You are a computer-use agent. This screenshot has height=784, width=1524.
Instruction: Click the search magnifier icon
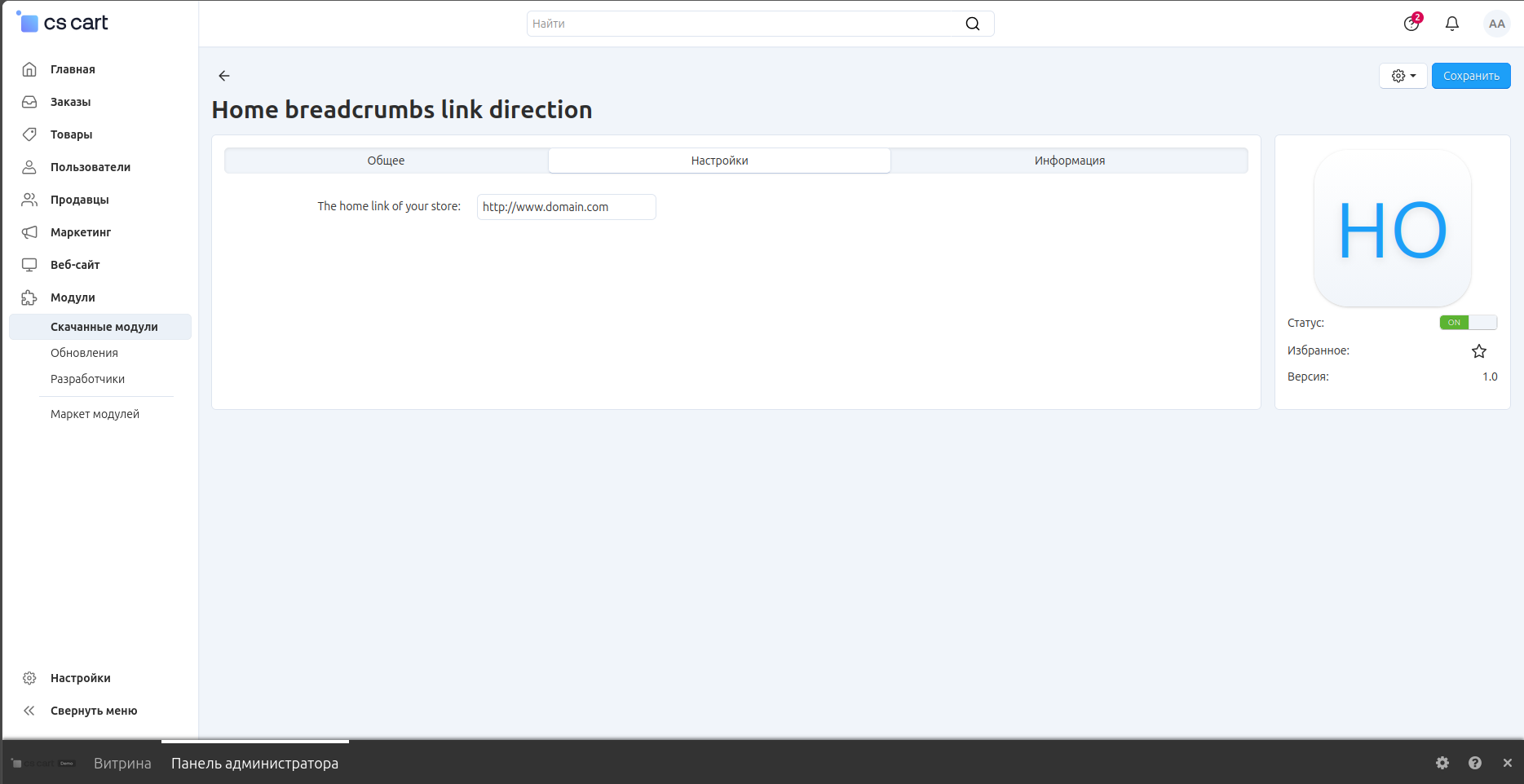pyautogui.click(x=972, y=24)
